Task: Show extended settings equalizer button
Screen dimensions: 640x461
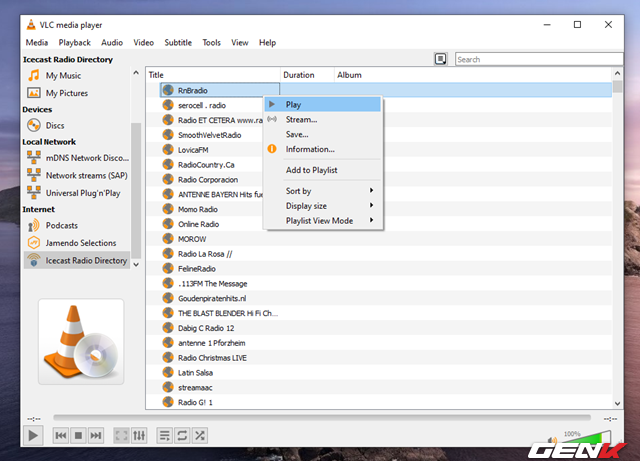Action: click(139, 436)
